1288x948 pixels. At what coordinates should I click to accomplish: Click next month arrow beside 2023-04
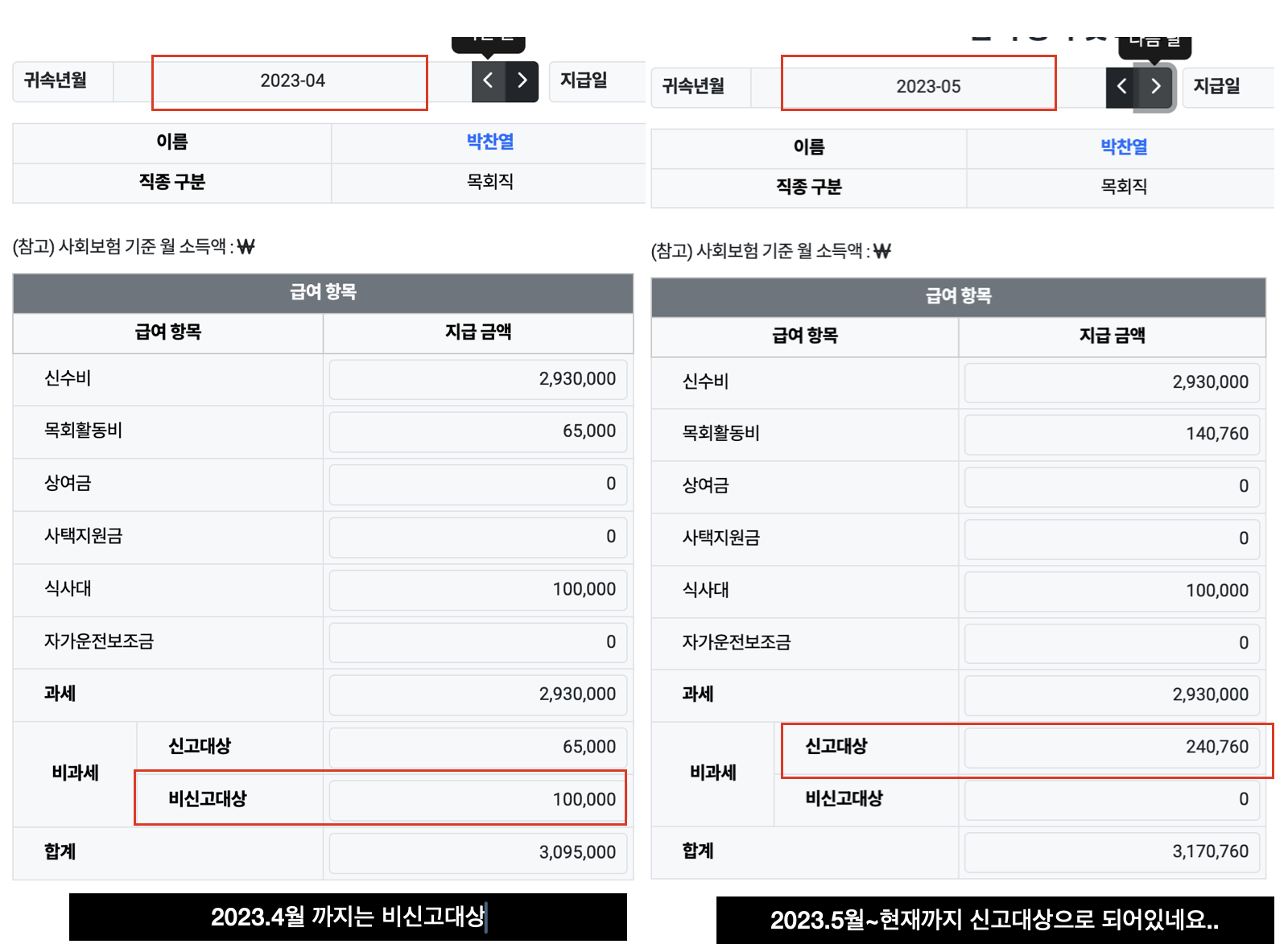[x=522, y=80]
